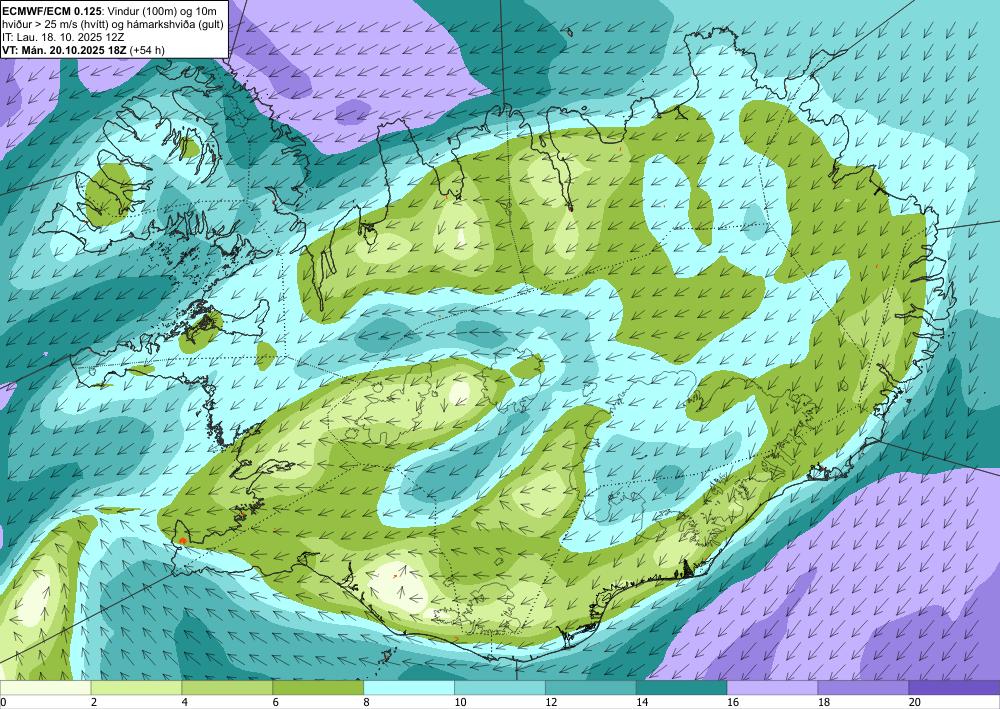The image size is (1000, 709).
Task: Click the legend label '0'
Action: (3, 702)
